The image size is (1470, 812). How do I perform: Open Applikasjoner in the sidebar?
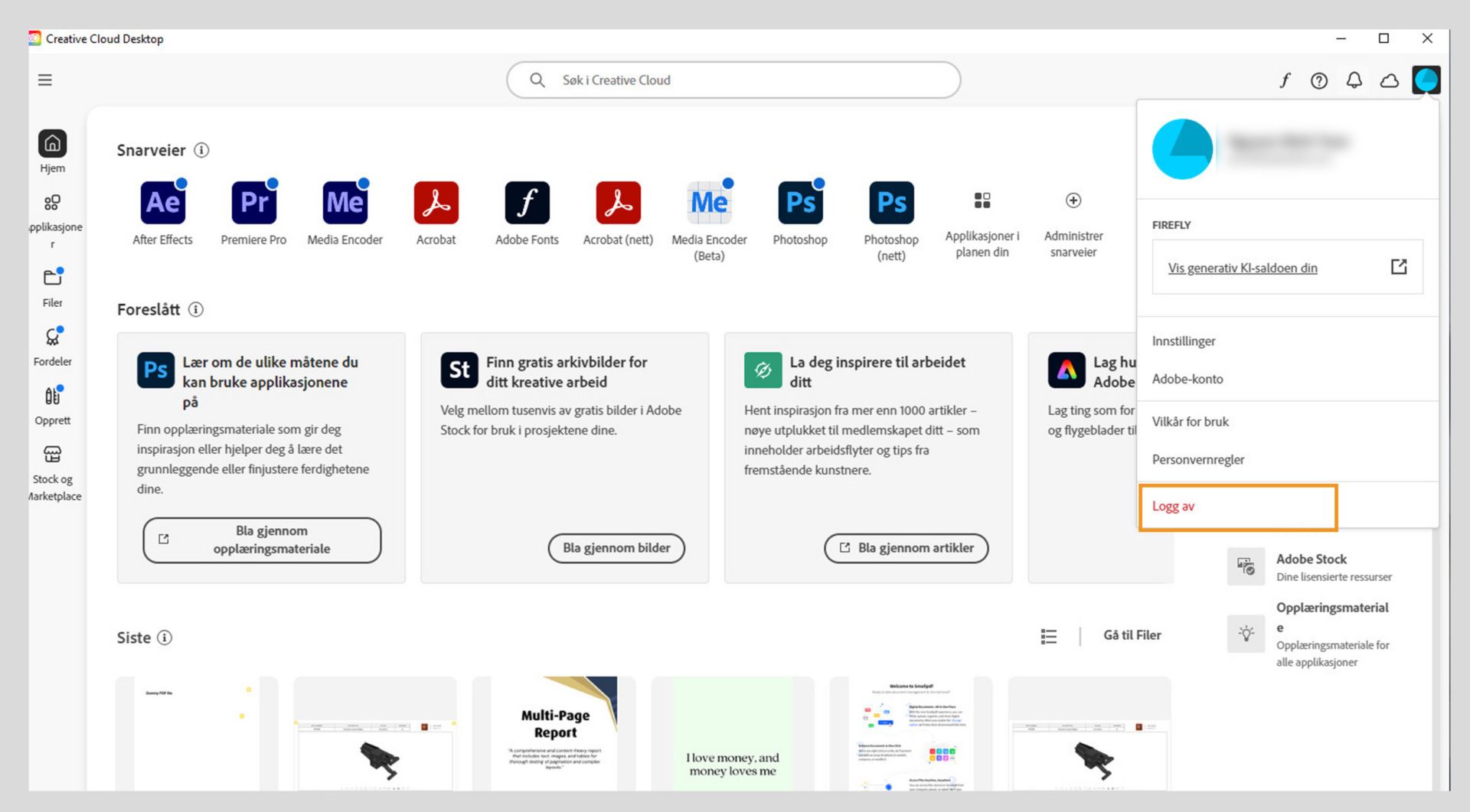pos(53,220)
